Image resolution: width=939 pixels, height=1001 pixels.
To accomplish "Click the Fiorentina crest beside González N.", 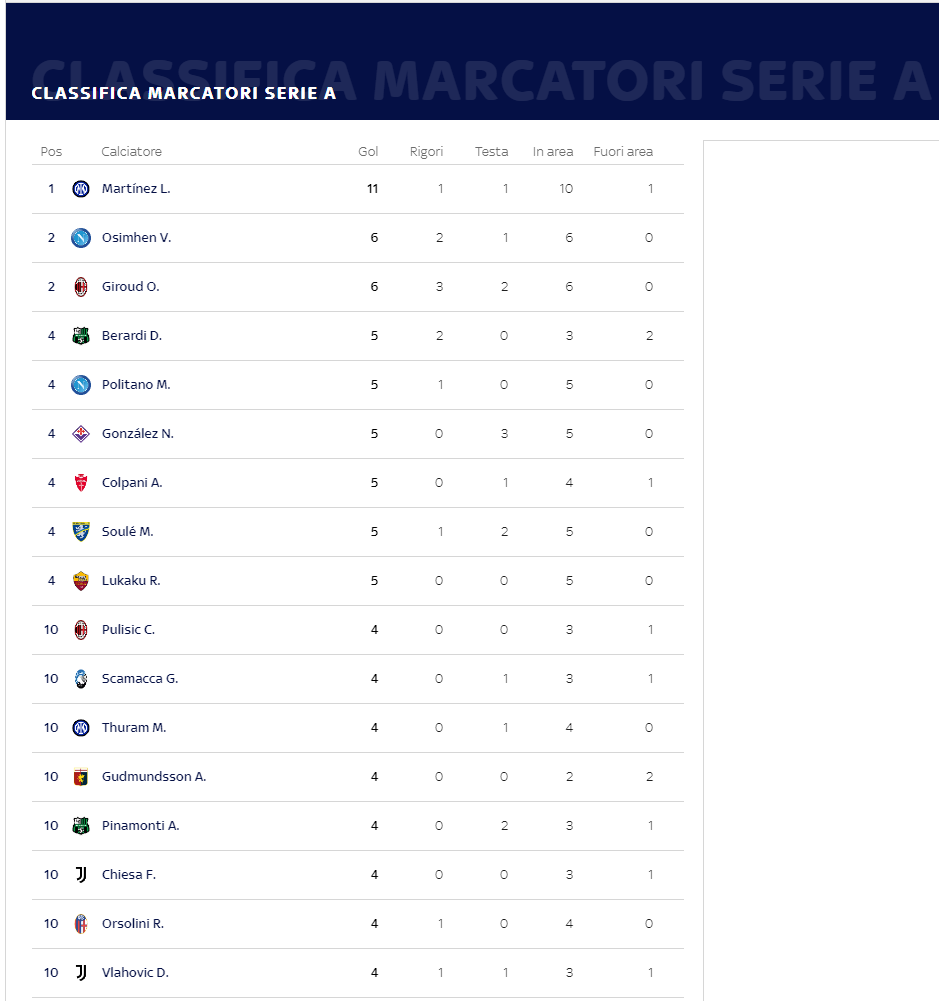I will click(x=81, y=434).
